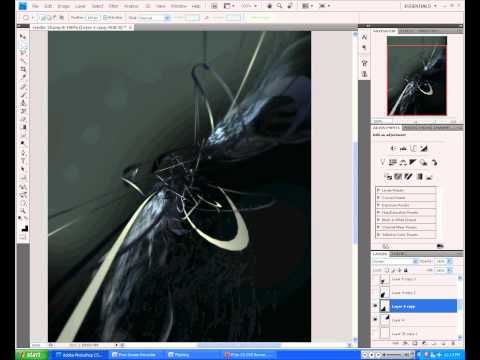The image size is (480, 360).
Task: Add a Posterize adjustment
Action: pyautogui.click(x=398, y=176)
